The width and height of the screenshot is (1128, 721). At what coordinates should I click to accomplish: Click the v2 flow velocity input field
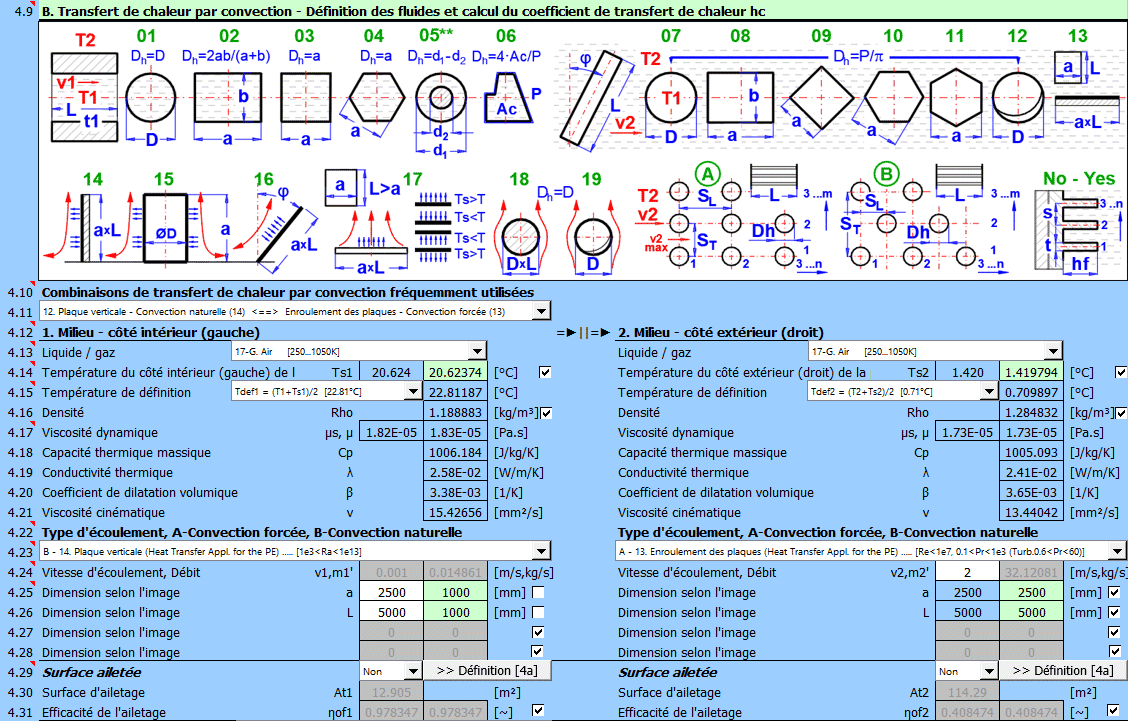tap(966, 572)
